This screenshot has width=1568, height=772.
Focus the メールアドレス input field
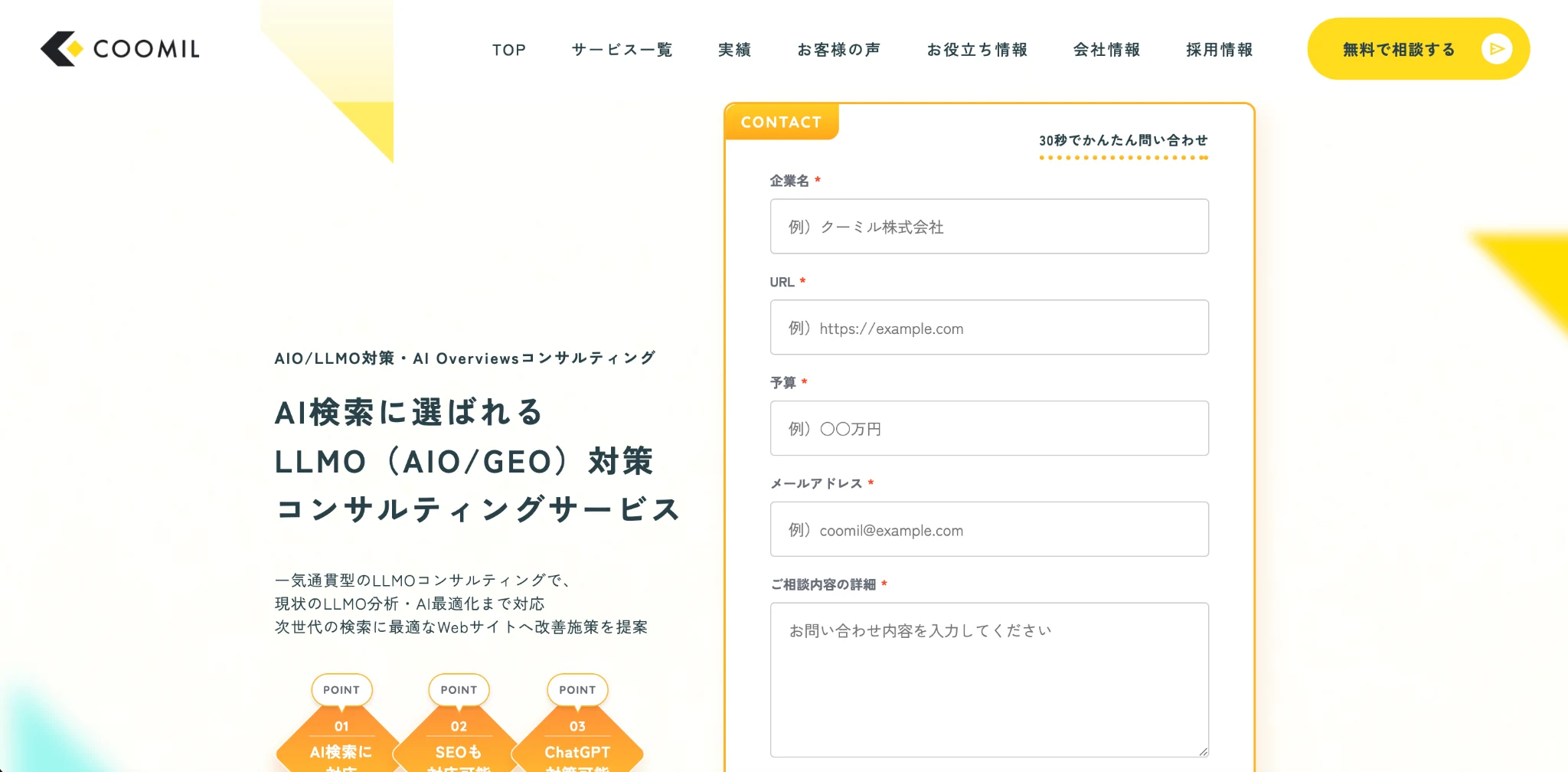(989, 529)
